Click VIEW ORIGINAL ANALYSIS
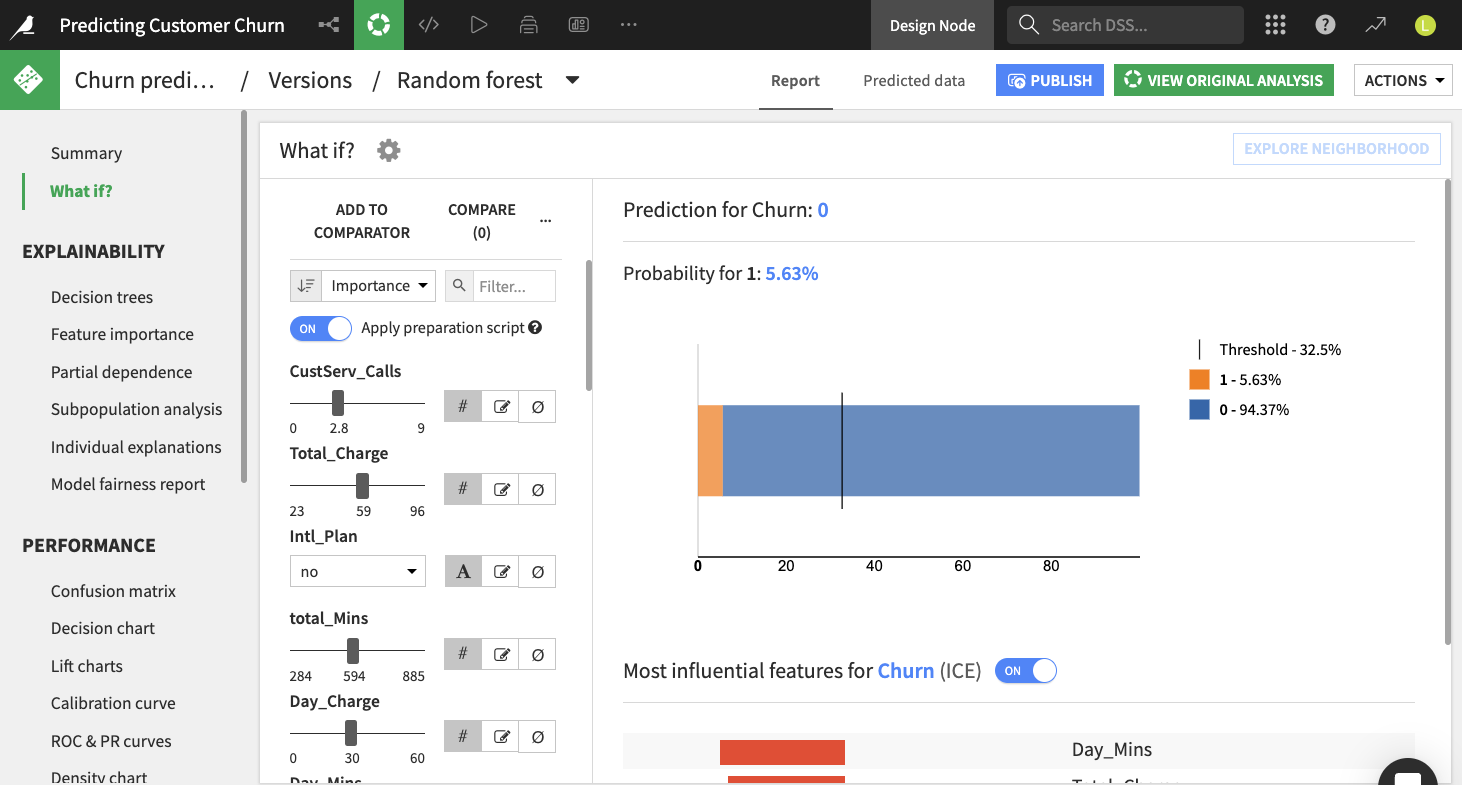The width and height of the screenshot is (1462, 785). (x=1223, y=79)
